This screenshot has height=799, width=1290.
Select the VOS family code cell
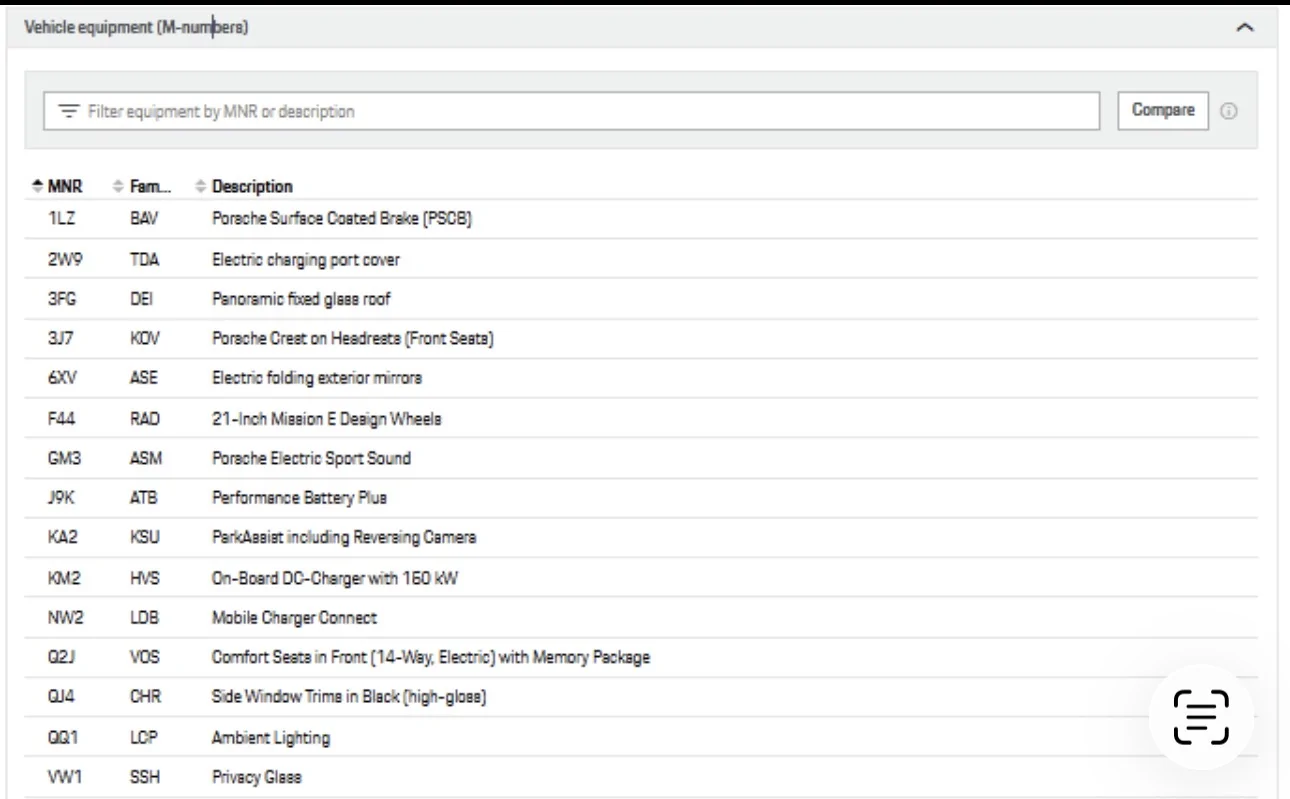145,657
